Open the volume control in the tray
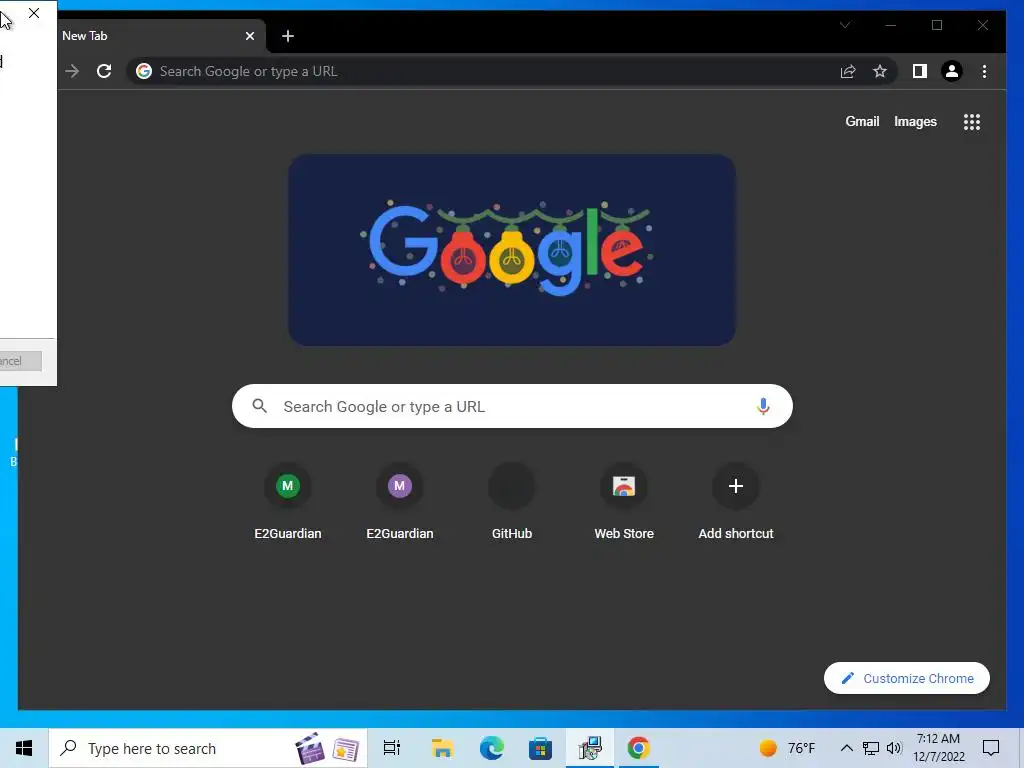Image resolution: width=1024 pixels, height=768 pixels. tap(894, 748)
